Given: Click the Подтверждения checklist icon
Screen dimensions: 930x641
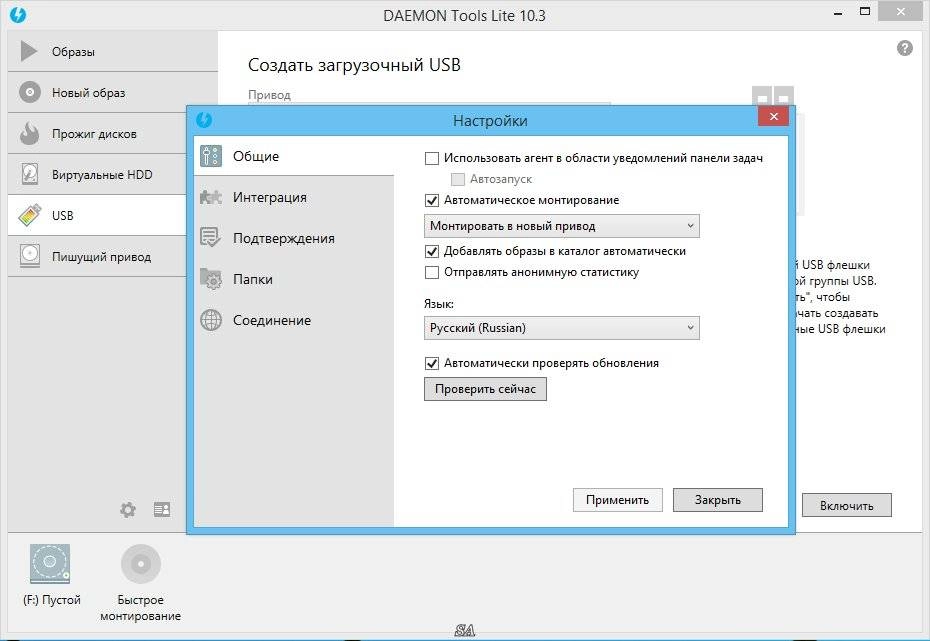Looking at the screenshot, I should coord(211,238).
